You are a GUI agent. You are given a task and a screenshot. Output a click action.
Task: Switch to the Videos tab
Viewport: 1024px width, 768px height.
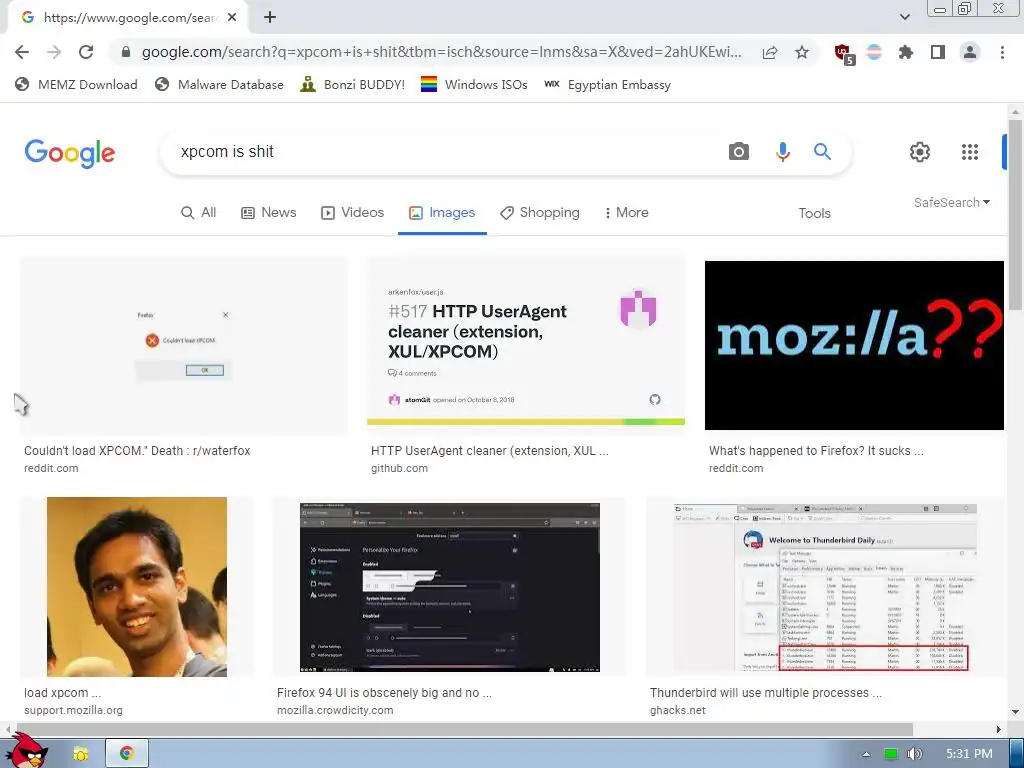point(352,213)
